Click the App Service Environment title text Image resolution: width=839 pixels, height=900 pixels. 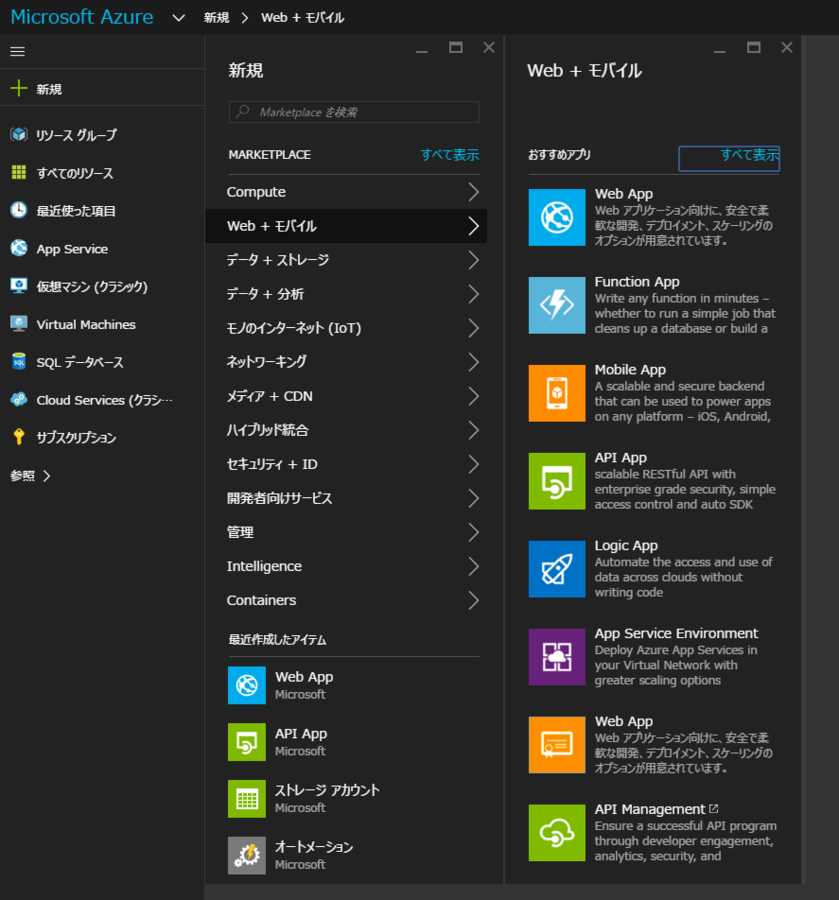(x=676, y=633)
